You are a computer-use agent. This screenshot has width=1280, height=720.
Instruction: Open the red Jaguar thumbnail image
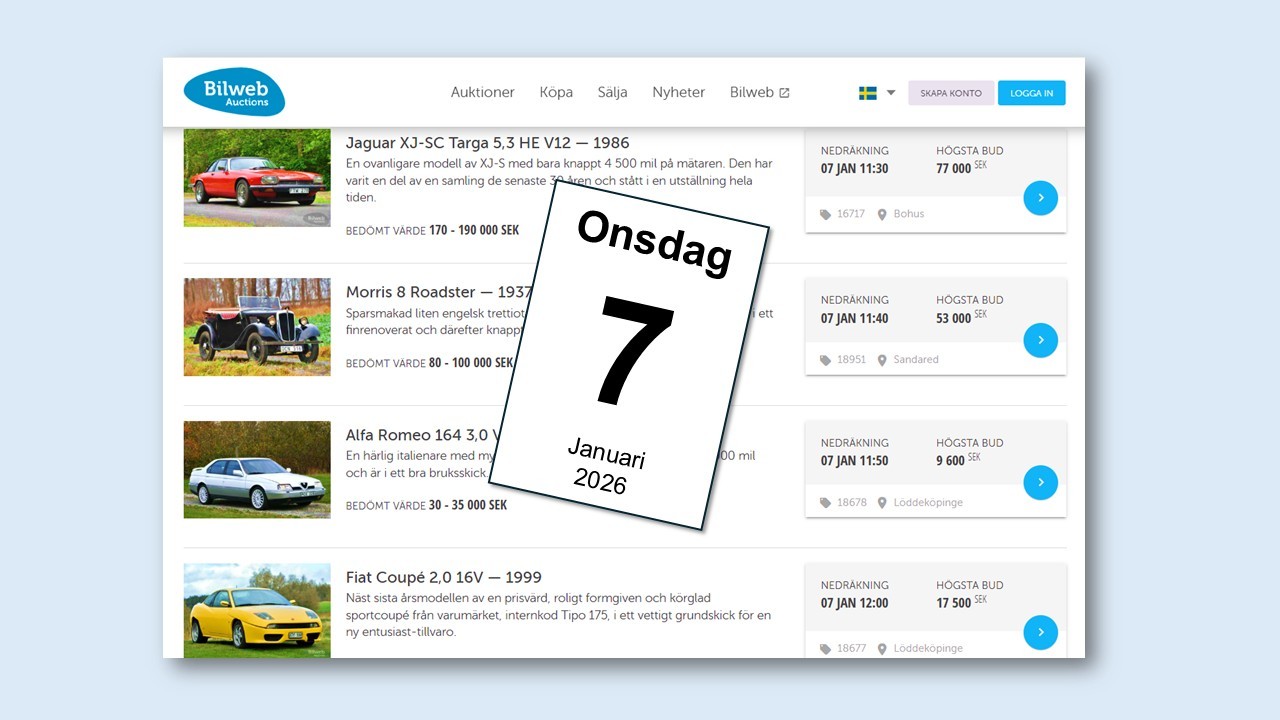point(257,177)
